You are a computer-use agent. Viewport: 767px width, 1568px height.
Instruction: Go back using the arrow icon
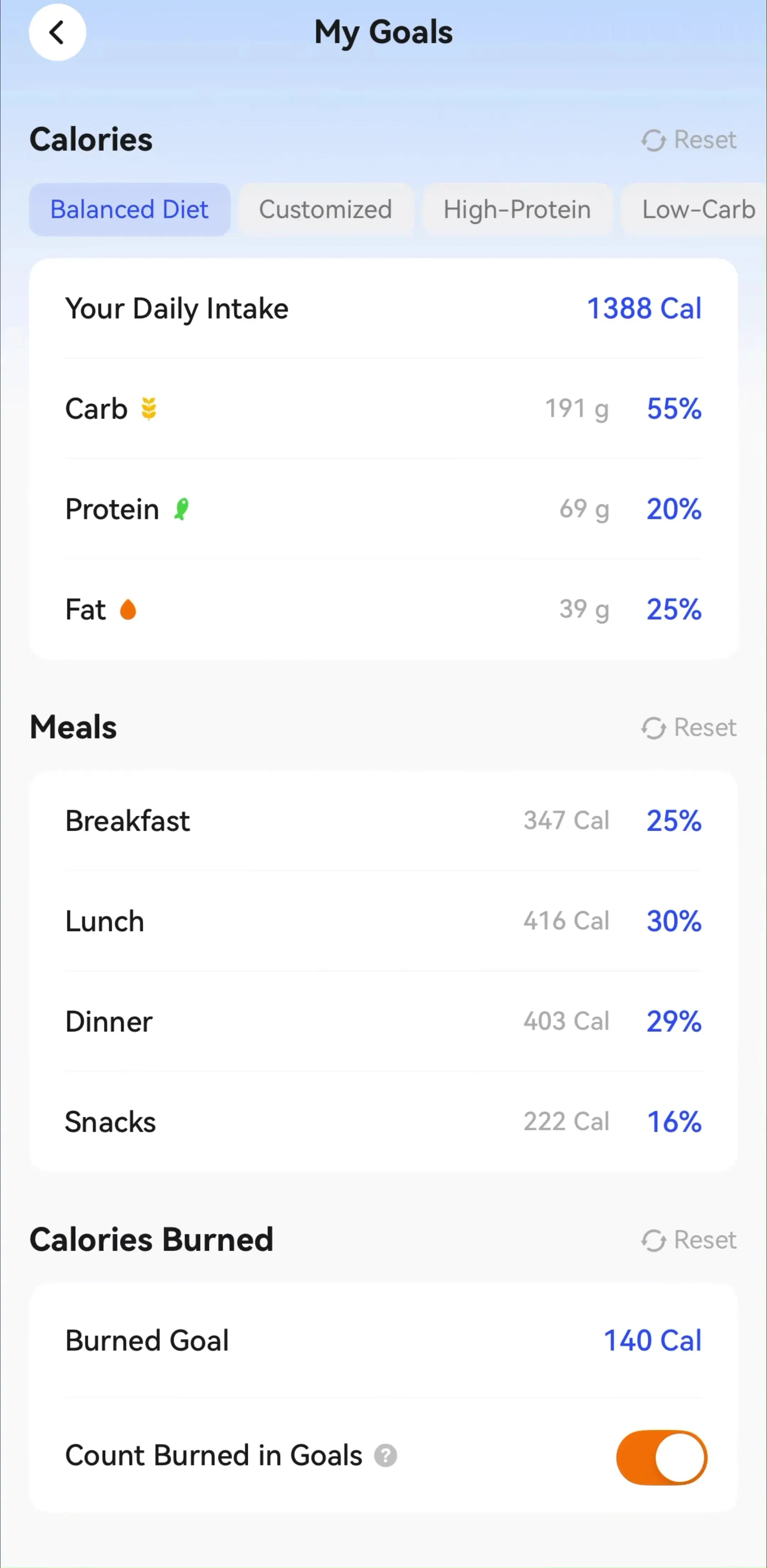57,32
